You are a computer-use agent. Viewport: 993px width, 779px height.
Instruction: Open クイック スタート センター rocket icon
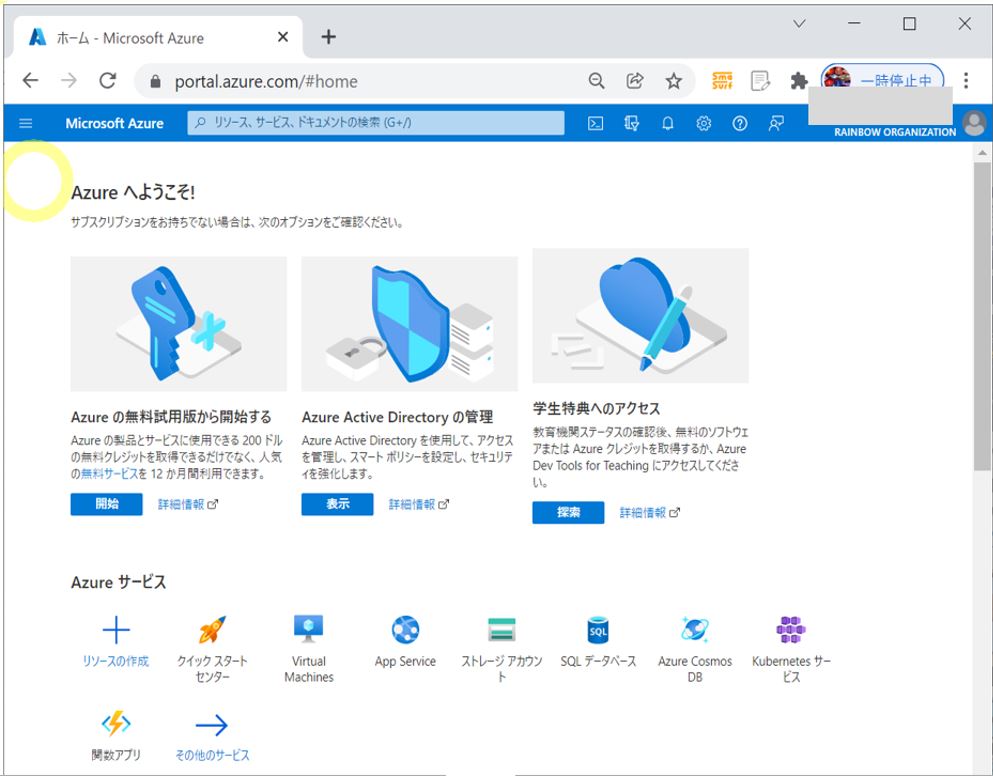[x=212, y=630]
